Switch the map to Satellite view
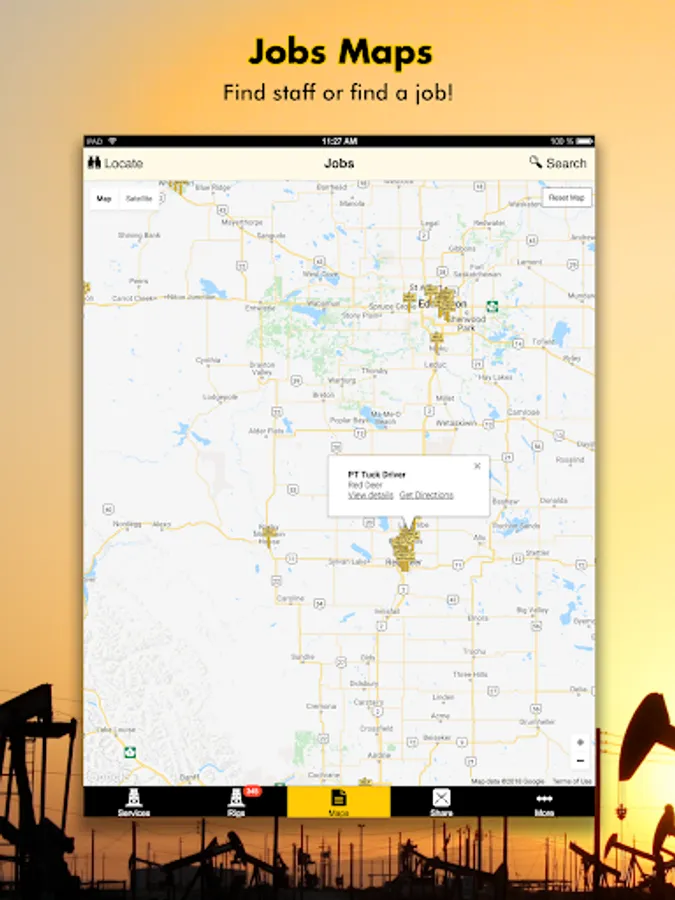Screen dimensions: 675x900 tap(139, 199)
